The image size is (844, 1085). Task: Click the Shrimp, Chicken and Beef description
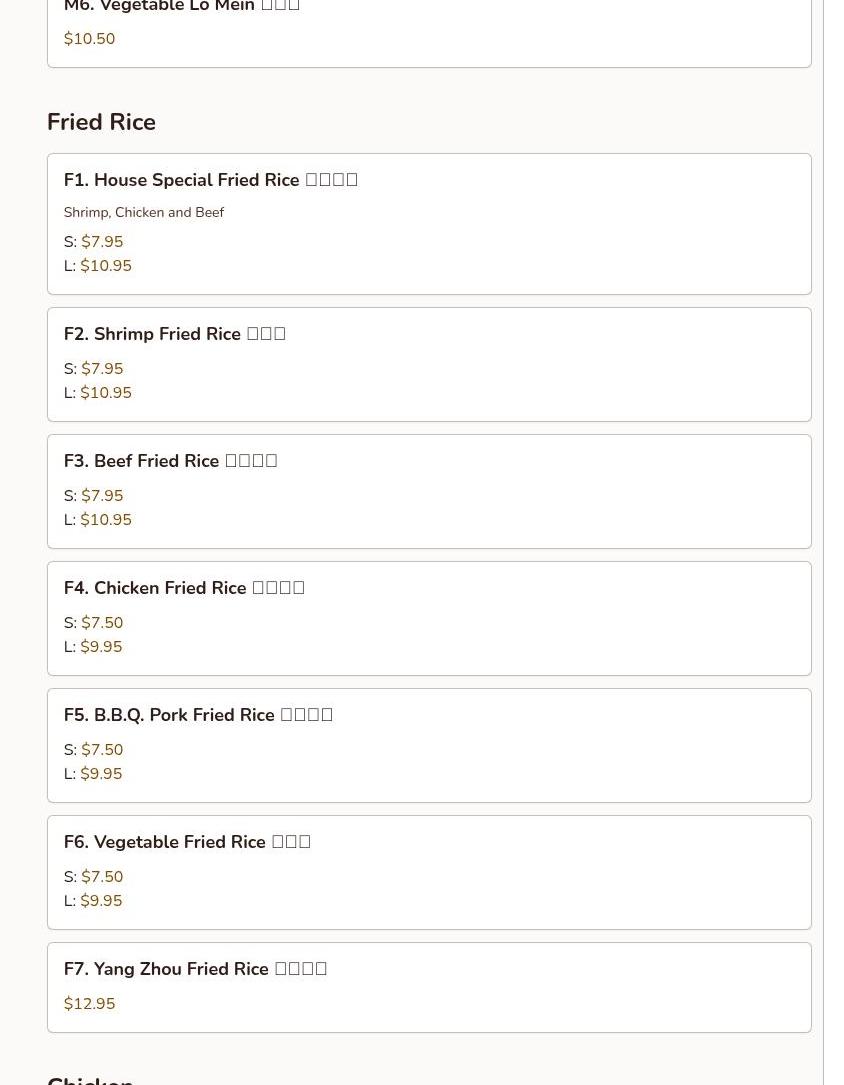click(x=143, y=212)
